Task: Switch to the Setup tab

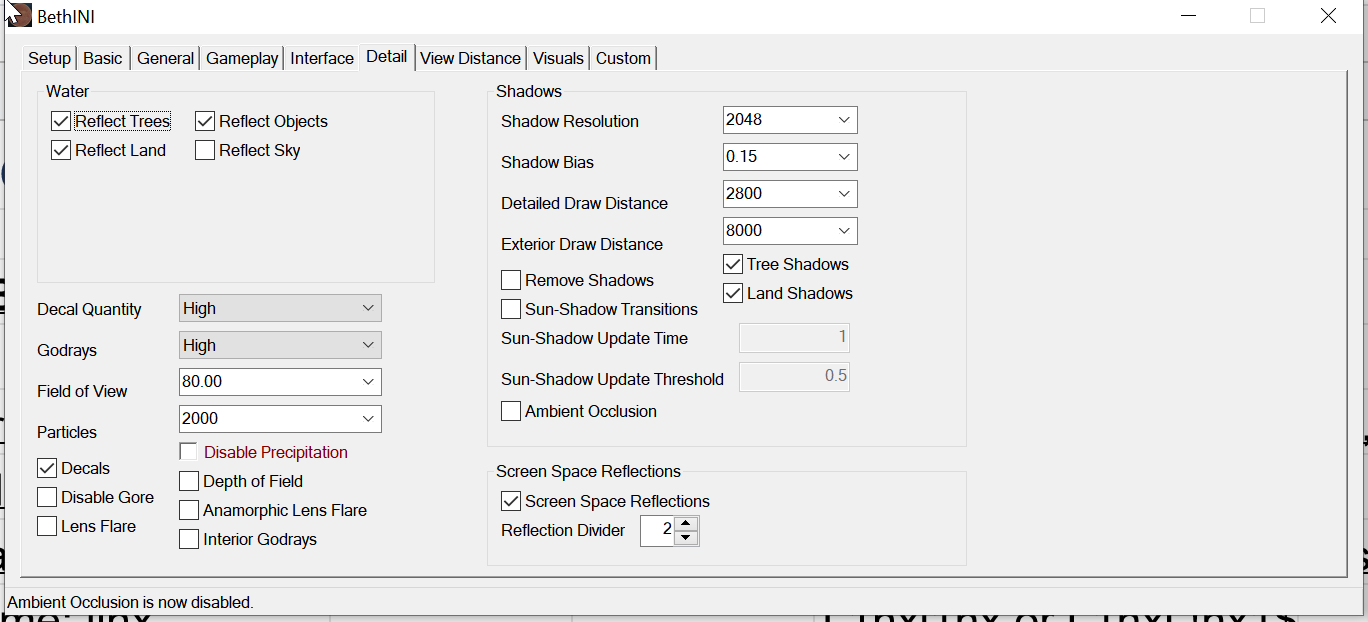Action: (x=49, y=58)
